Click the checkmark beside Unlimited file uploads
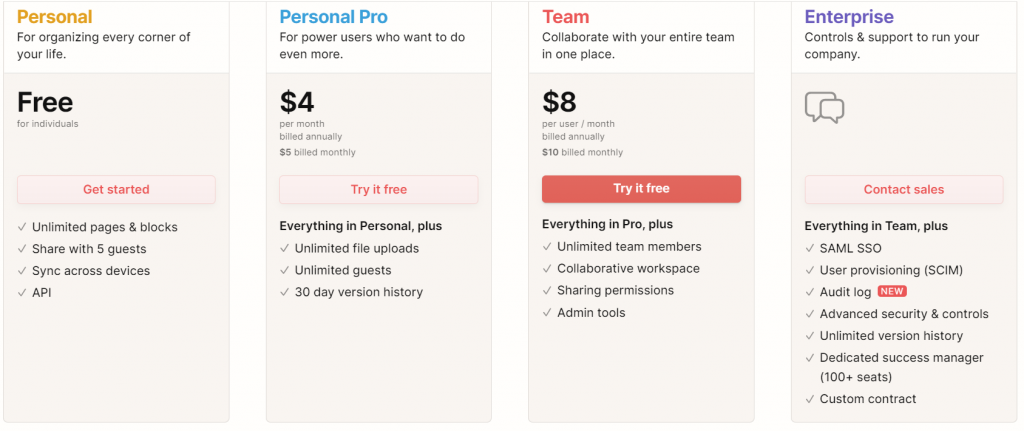The width and height of the screenshot is (1024, 431). [284, 248]
